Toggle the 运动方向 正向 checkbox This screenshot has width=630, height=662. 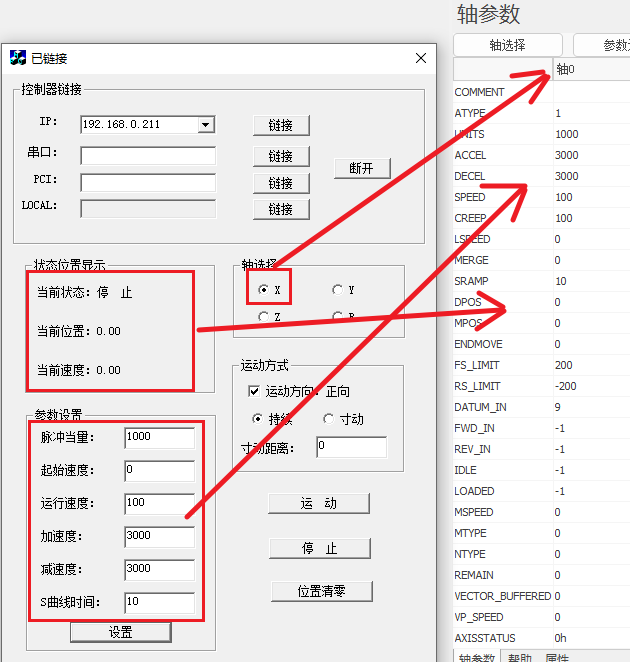coord(254,391)
